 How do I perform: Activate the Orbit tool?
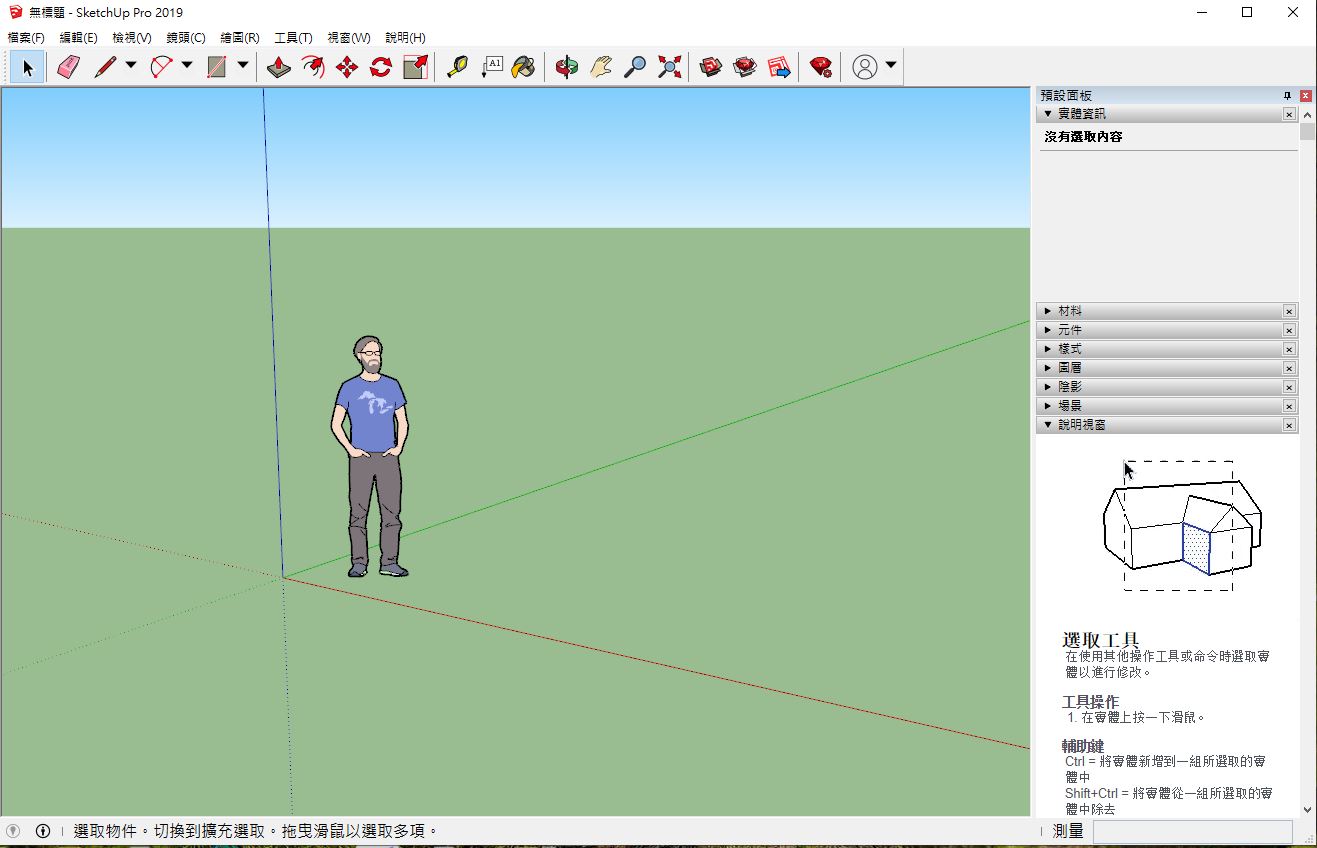coord(567,67)
